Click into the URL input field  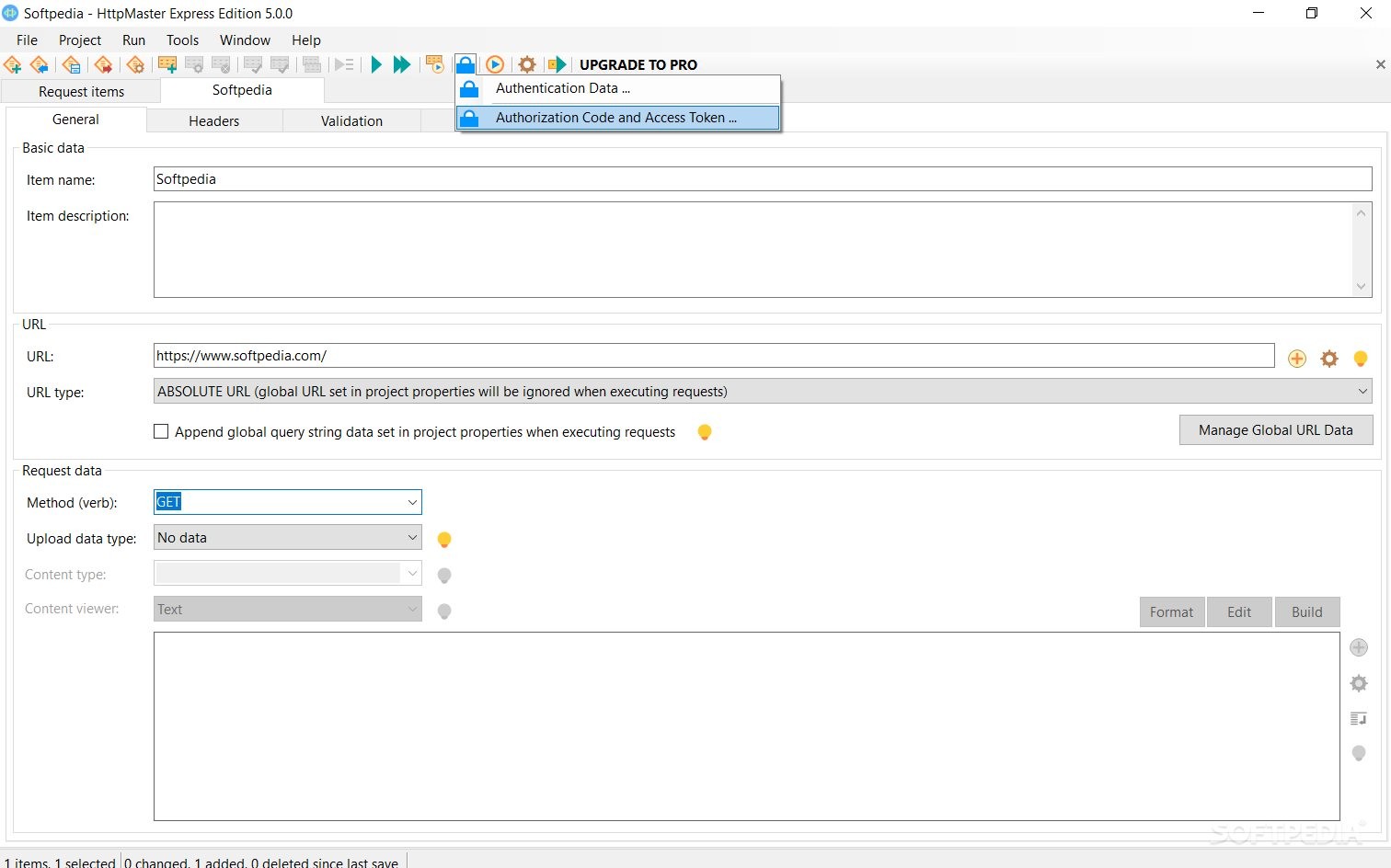pos(714,356)
